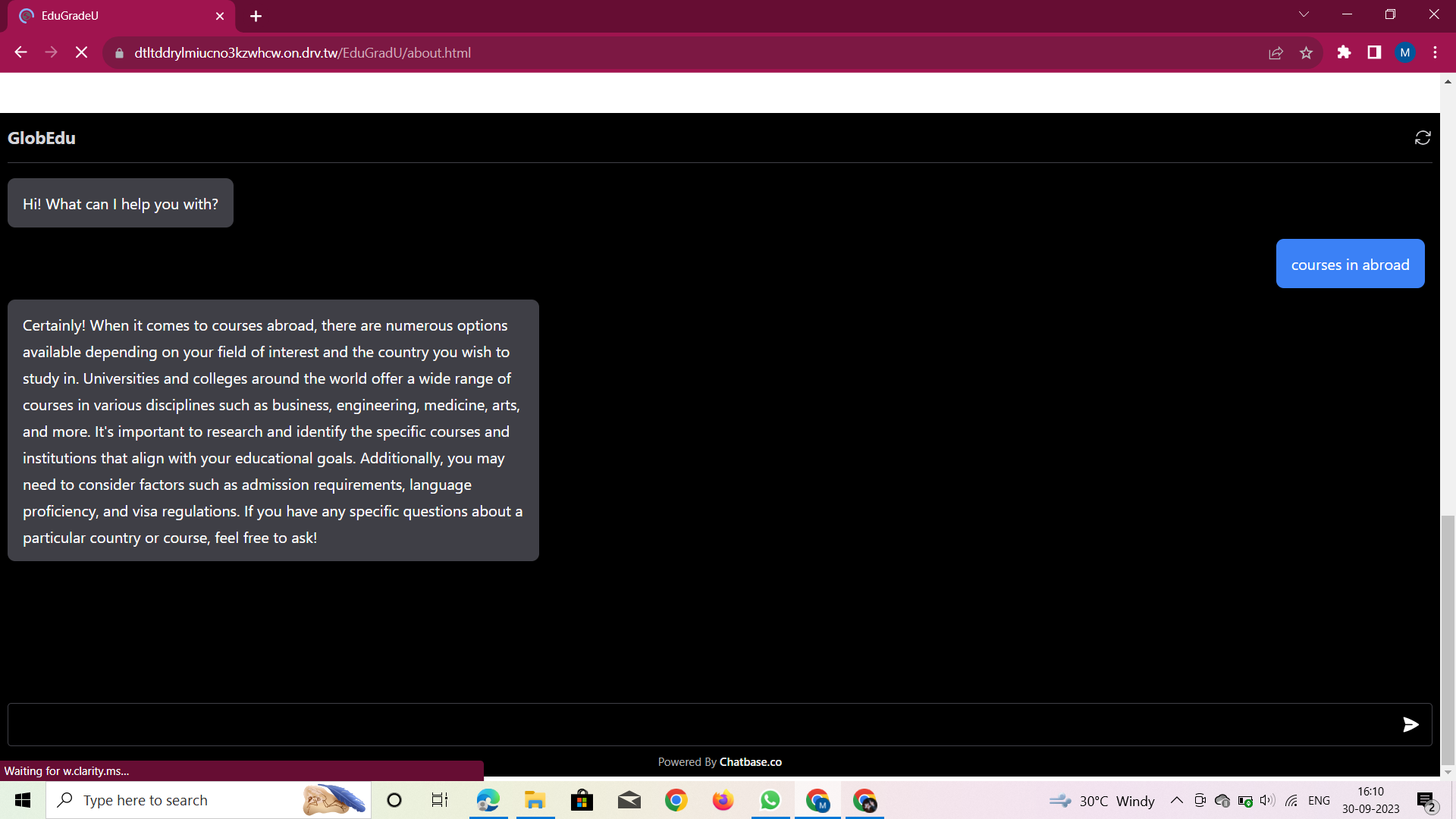Show hidden system tray icons
Image resolution: width=1456 pixels, height=819 pixels.
(1176, 800)
